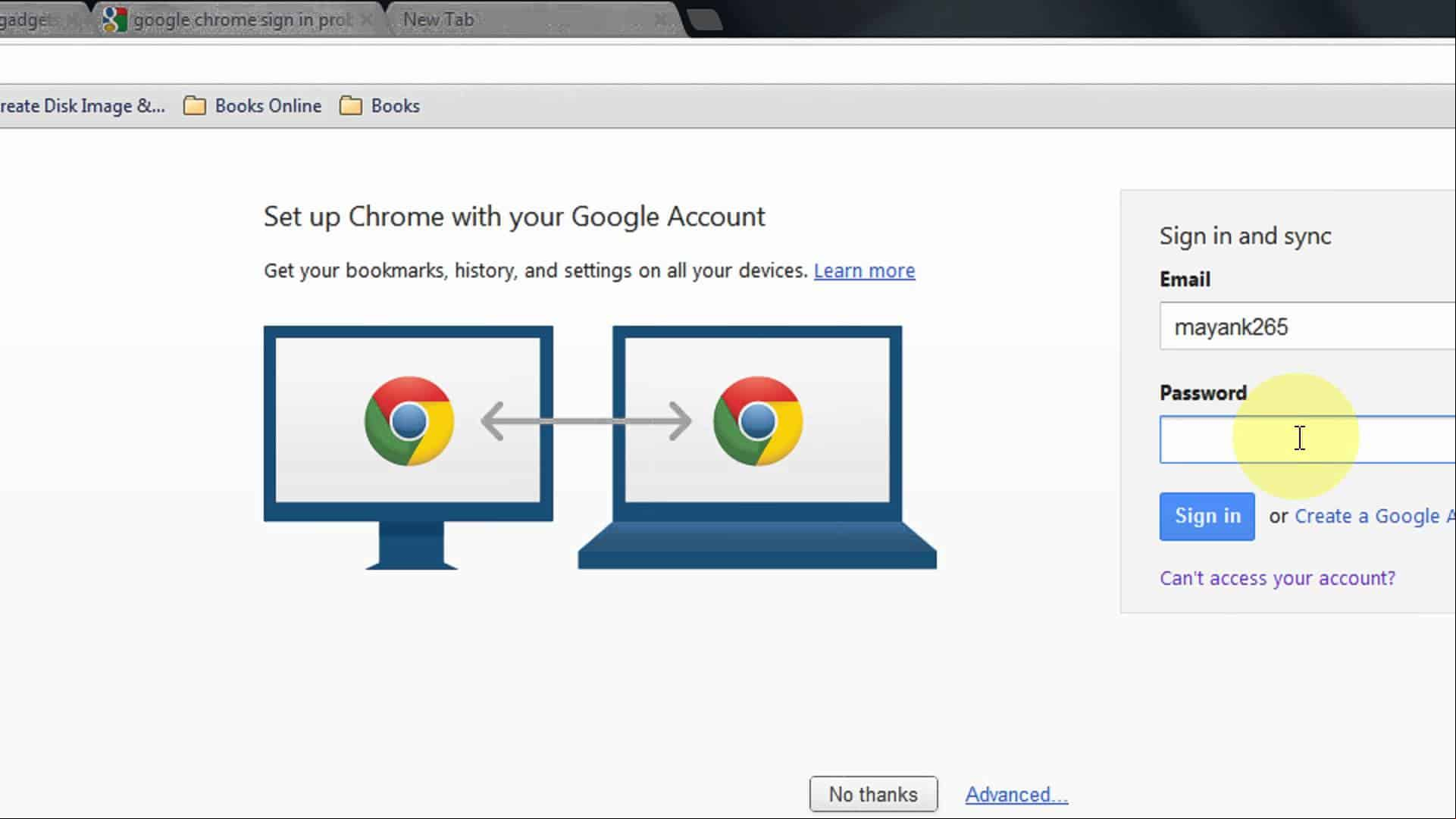Click the Password label
The image size is (1456, 819).
(x=1203, y=393)
